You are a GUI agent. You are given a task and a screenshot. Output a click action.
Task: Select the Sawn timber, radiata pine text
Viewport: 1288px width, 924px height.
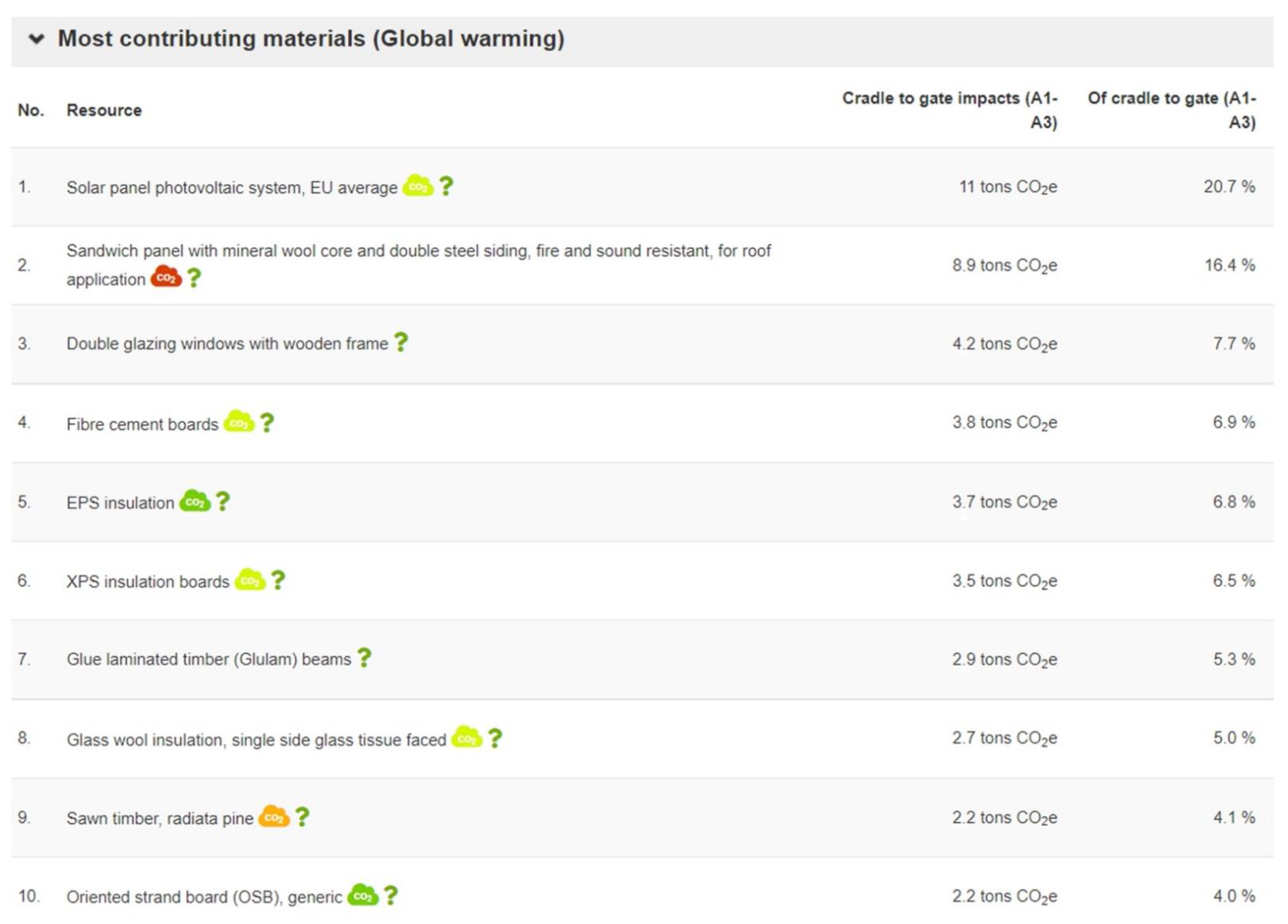(160, 818)
